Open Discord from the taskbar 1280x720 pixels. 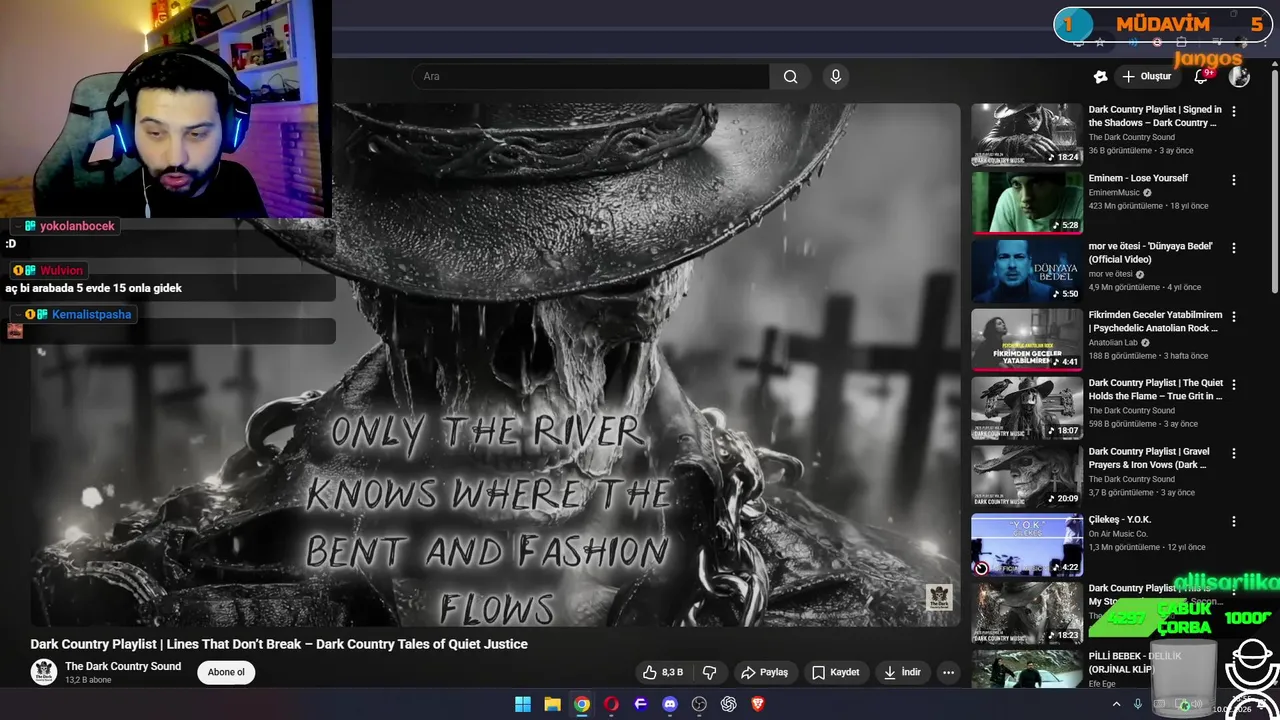[x=670, y=704]
